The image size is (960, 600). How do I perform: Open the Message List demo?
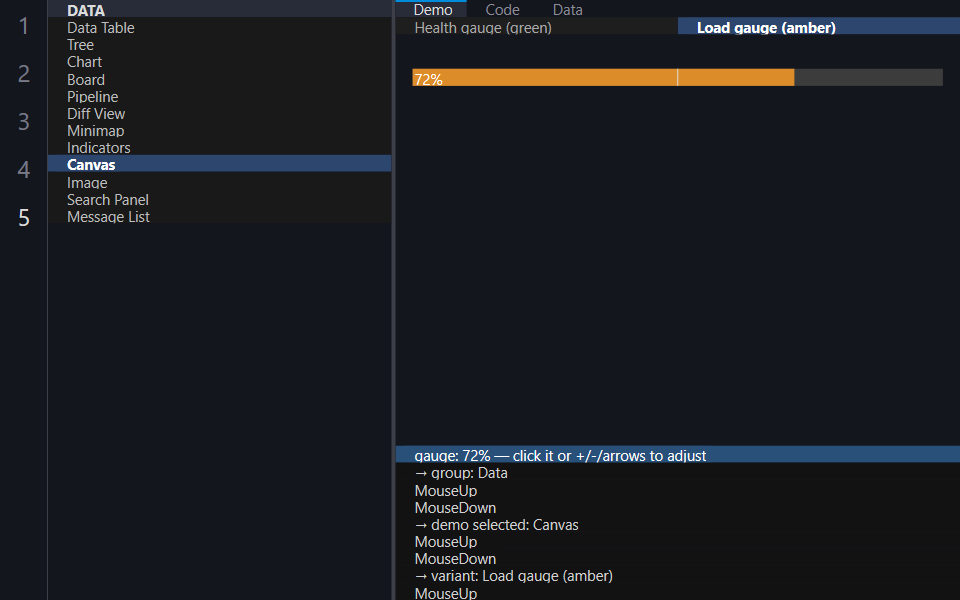click(x=219, y=217)
